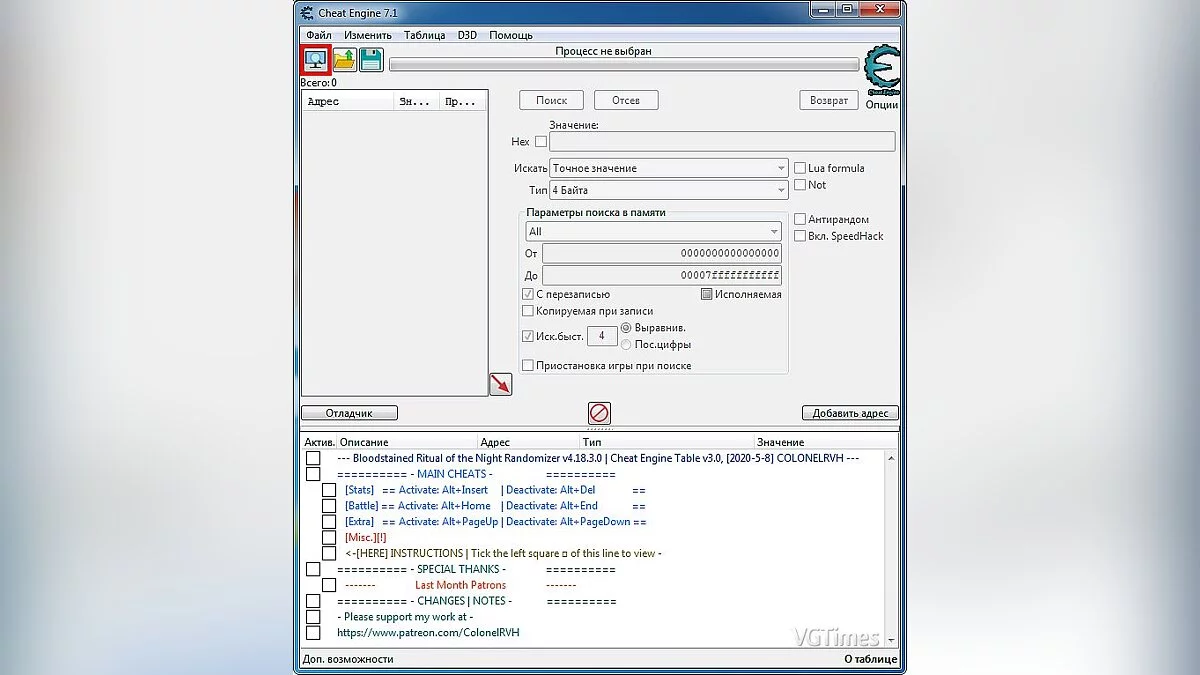
Task: Click the От start address field
Action: click(662, 253)
